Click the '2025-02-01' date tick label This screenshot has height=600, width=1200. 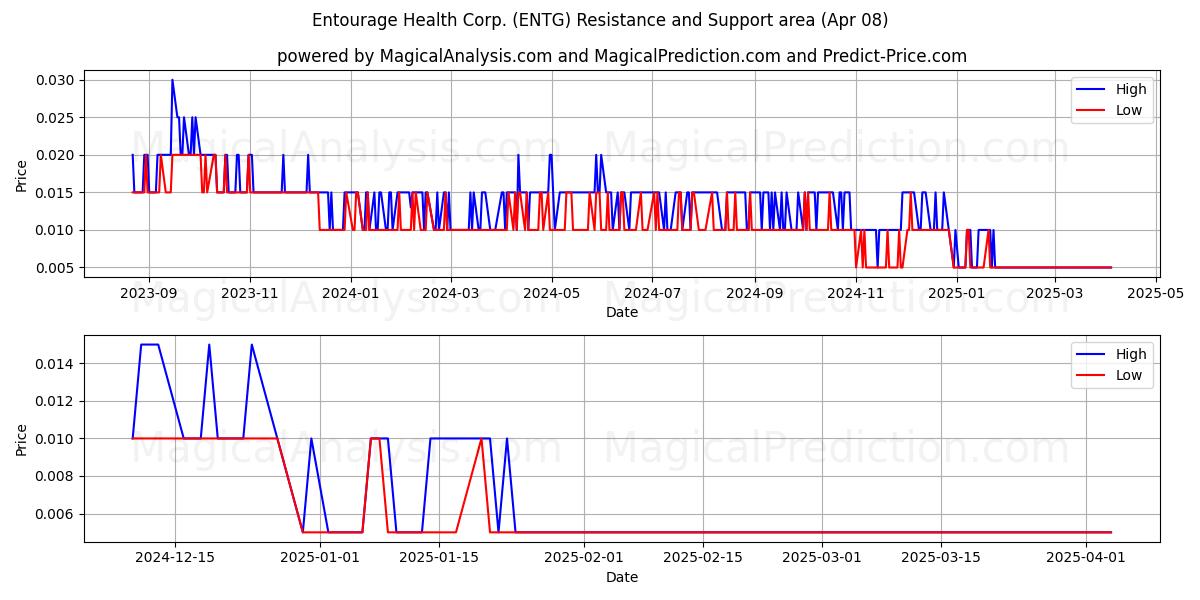coord(584,558)
